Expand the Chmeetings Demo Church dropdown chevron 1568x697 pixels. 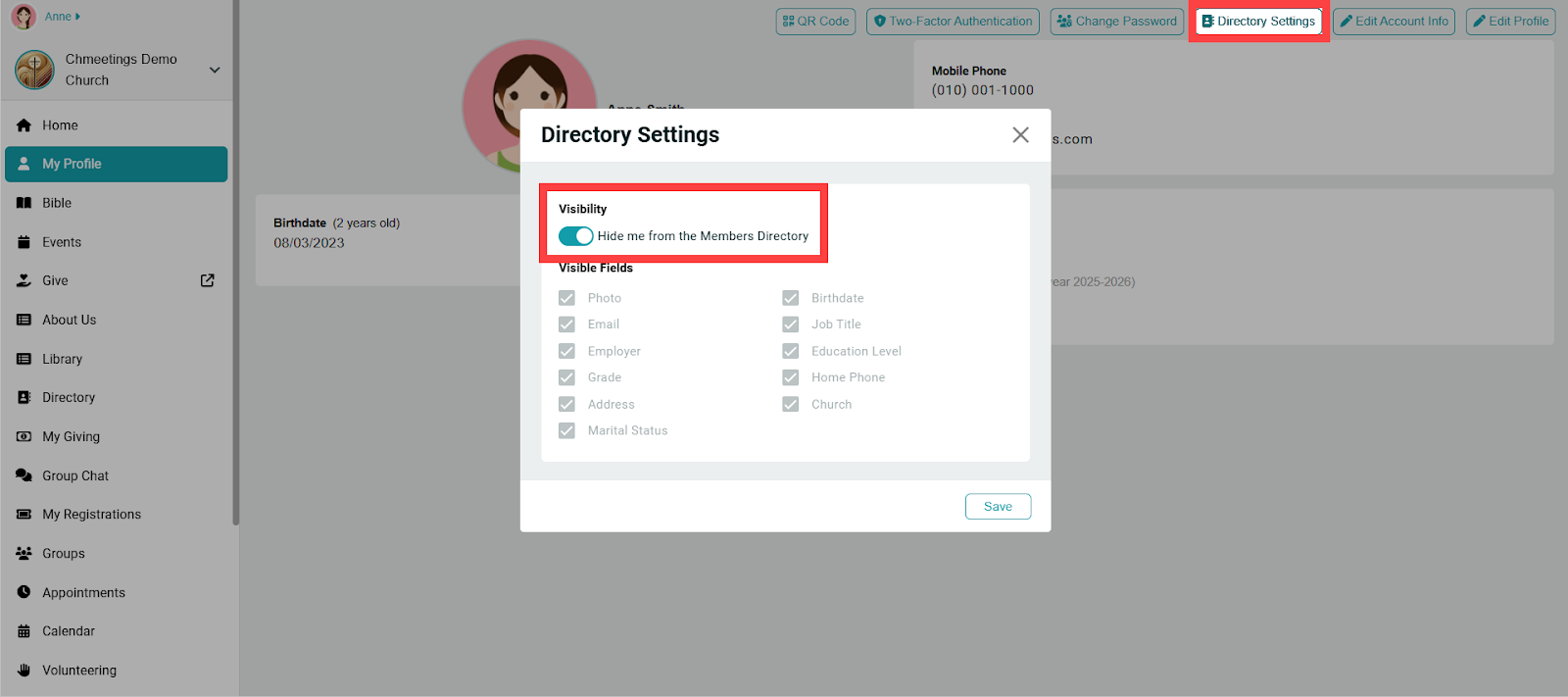215,70
